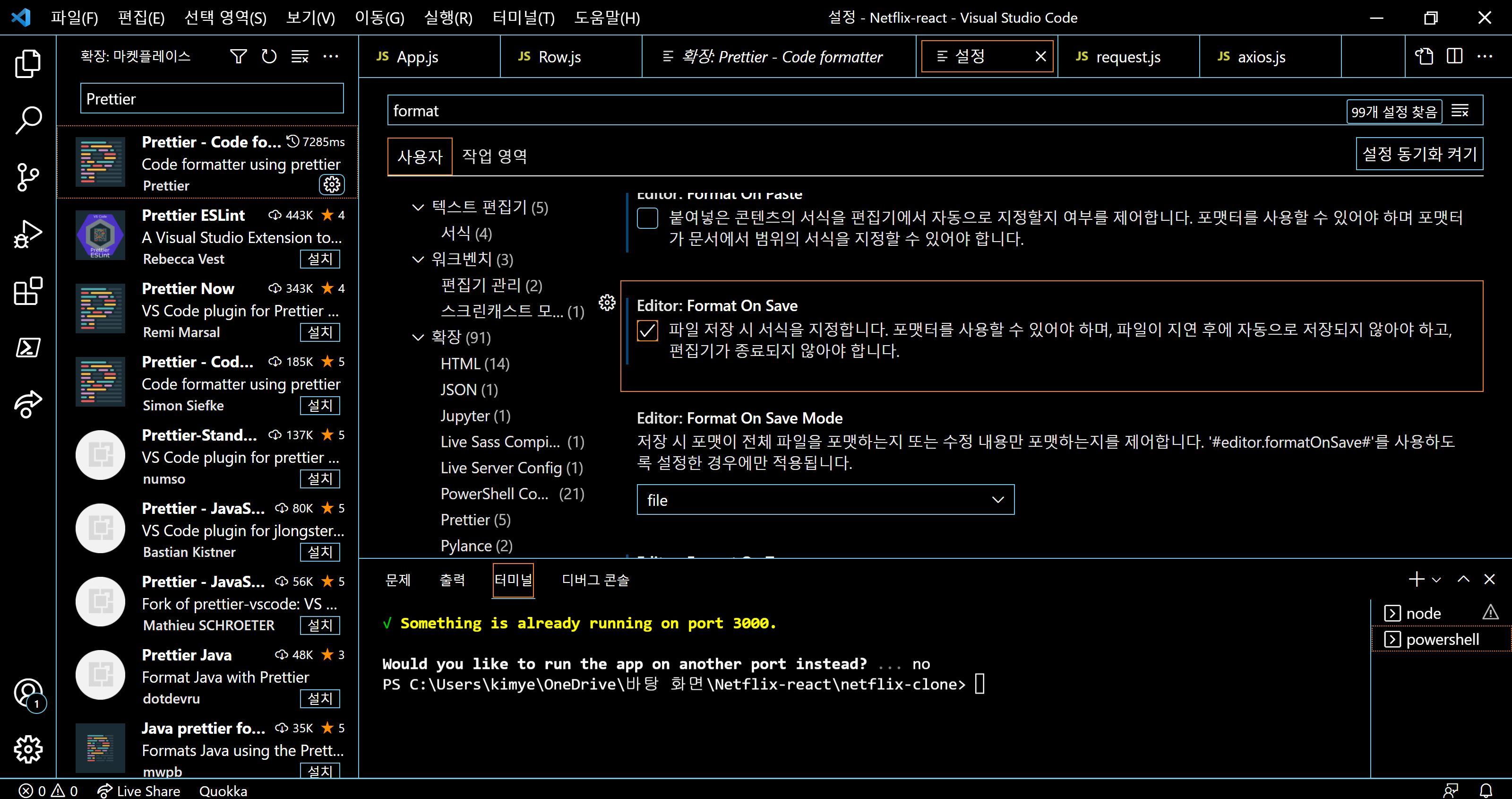This screenshot has height=799, width=1512.
Task: Close the terminal panel
Action: pyautogui.click(x=1489, y=579)
